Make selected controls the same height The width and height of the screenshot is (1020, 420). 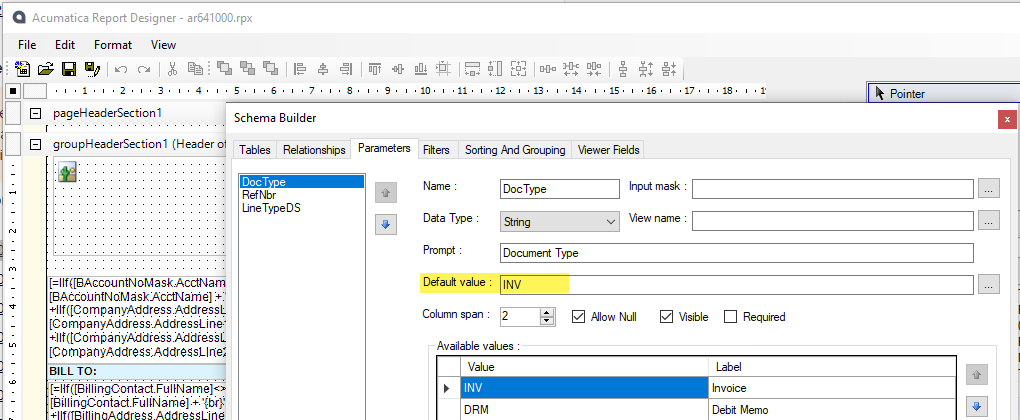click(496, 68)
